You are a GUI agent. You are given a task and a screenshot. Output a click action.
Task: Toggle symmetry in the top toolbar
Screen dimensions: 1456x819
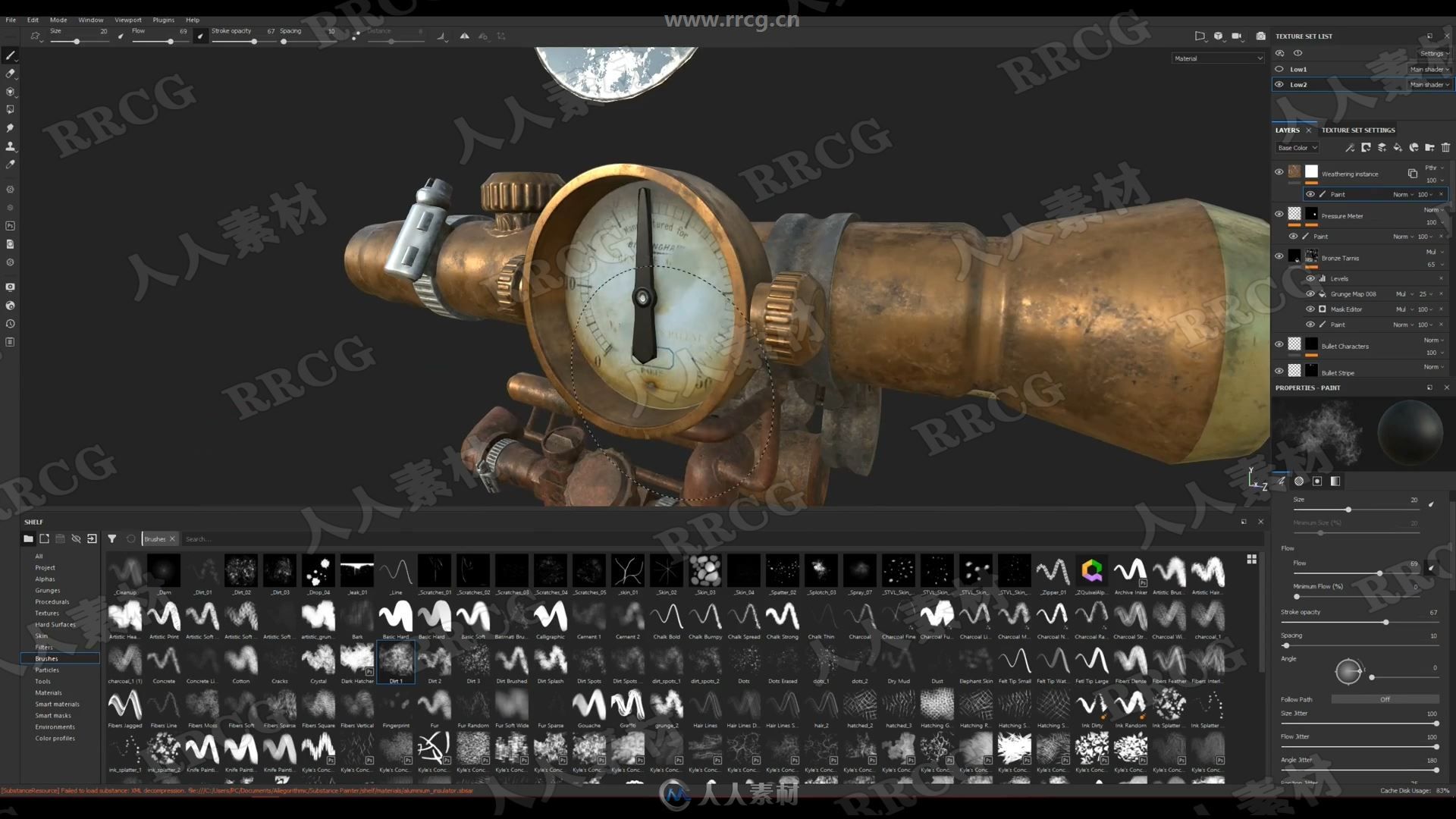pyautogui.click(x=464, y=36)
